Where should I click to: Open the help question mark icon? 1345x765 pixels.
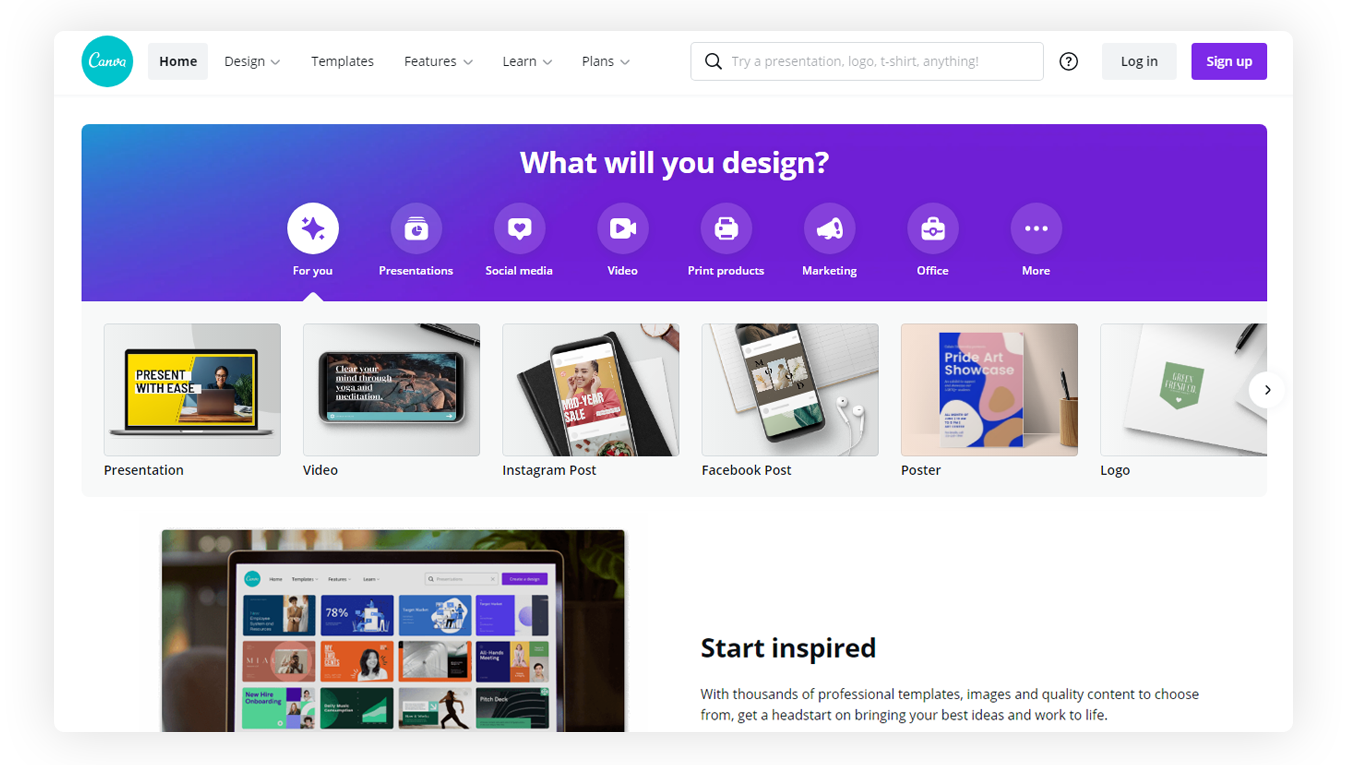pyautogui.click(x=1069, y=61)
